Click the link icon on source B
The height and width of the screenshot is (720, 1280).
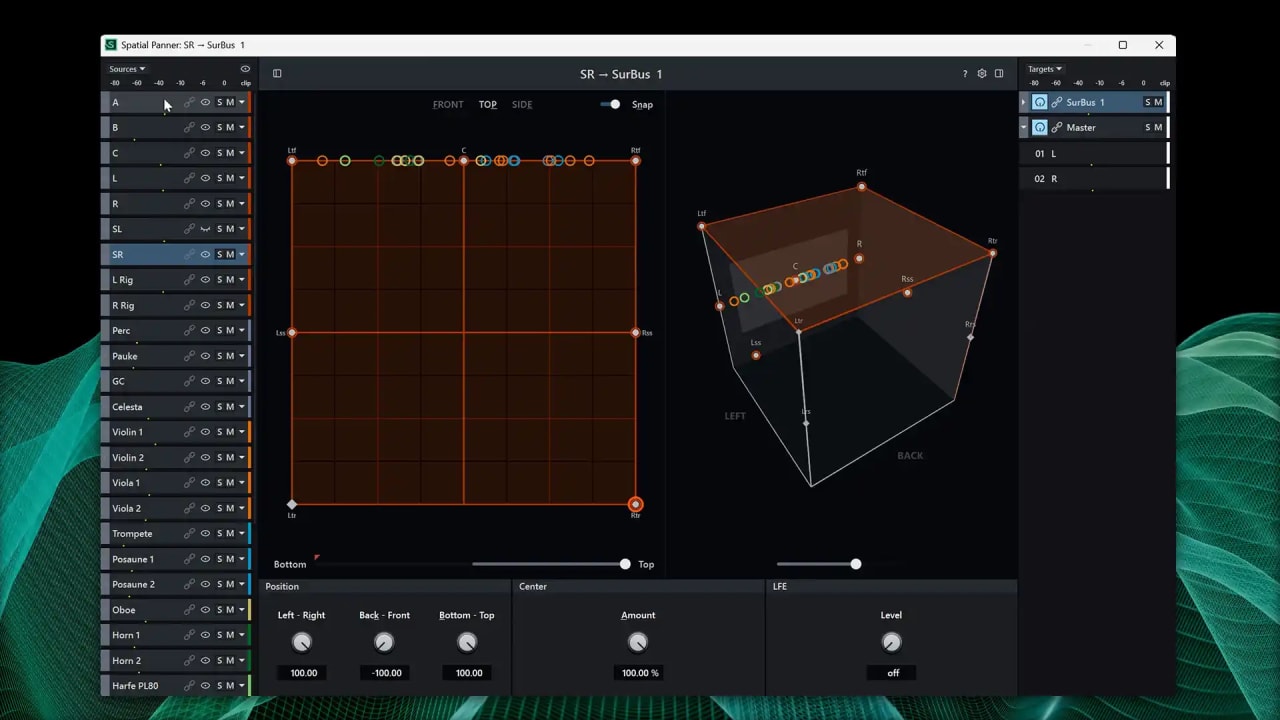tap(189, 128)
